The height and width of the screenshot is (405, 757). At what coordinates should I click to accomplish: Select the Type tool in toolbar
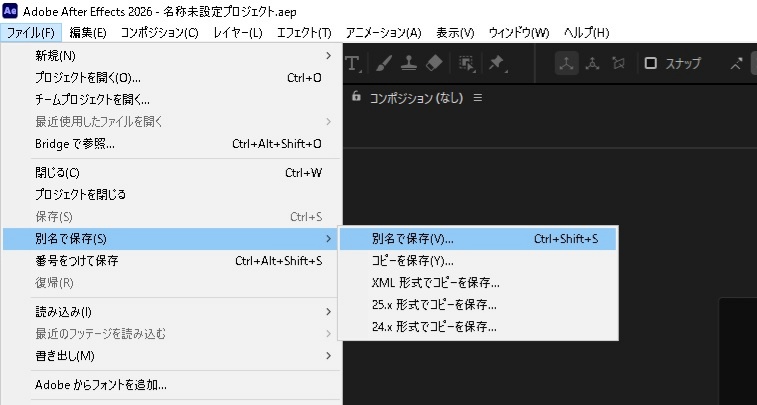[352, 63]
